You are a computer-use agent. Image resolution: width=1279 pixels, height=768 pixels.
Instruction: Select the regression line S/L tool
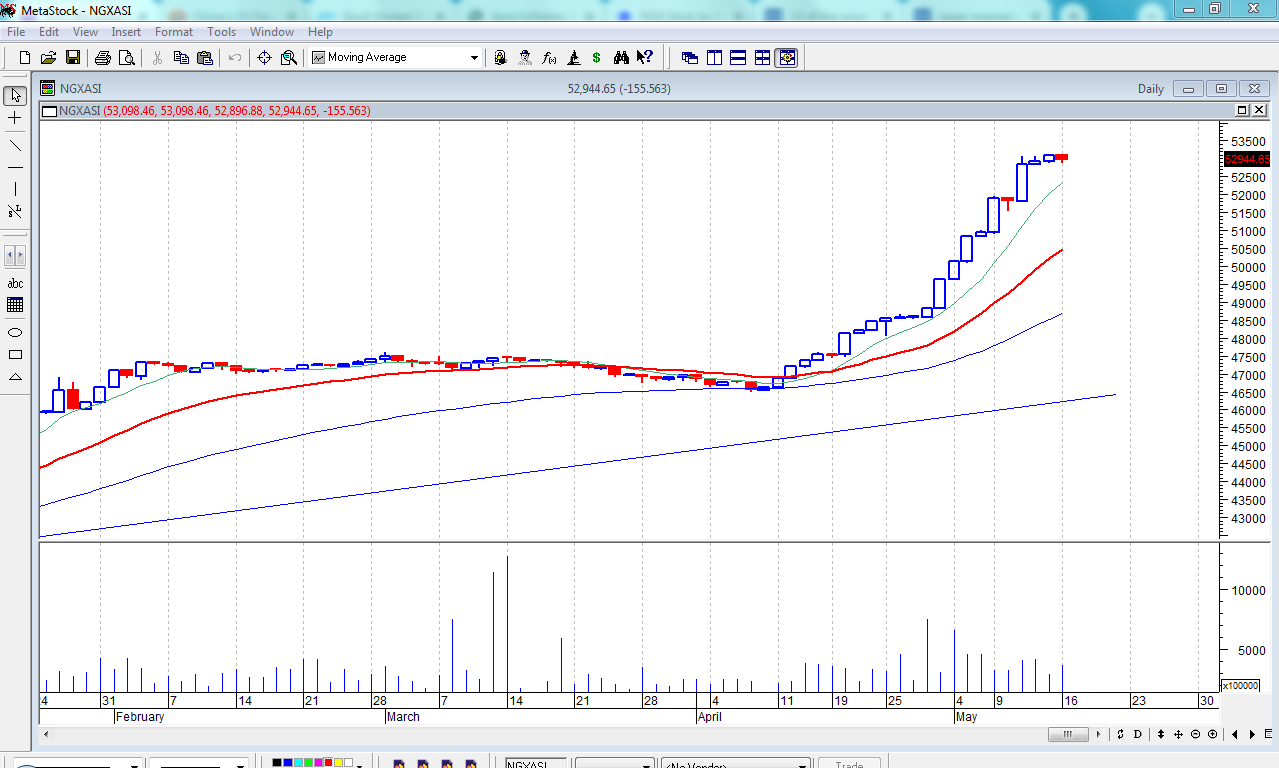(15, 212)
